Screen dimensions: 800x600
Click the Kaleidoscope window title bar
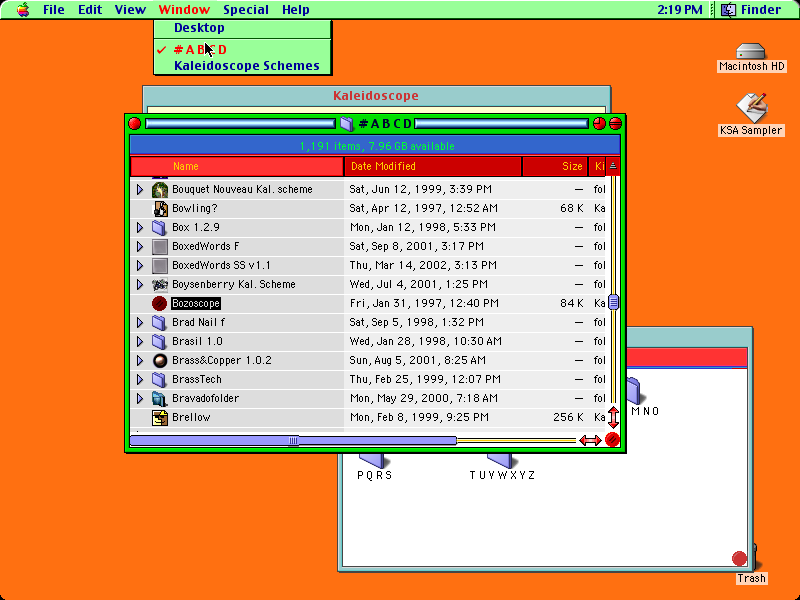point(376,95)
